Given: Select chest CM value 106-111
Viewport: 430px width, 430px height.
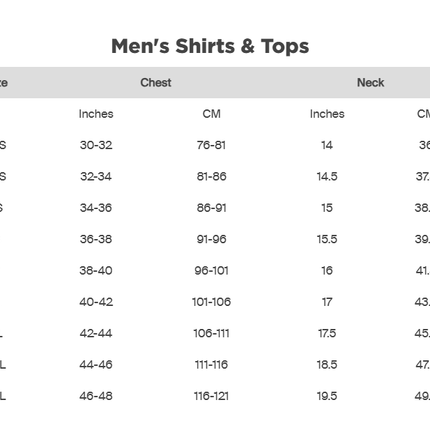Looking at the screenshot, I should pyautogui.click(x=211, y=333).
